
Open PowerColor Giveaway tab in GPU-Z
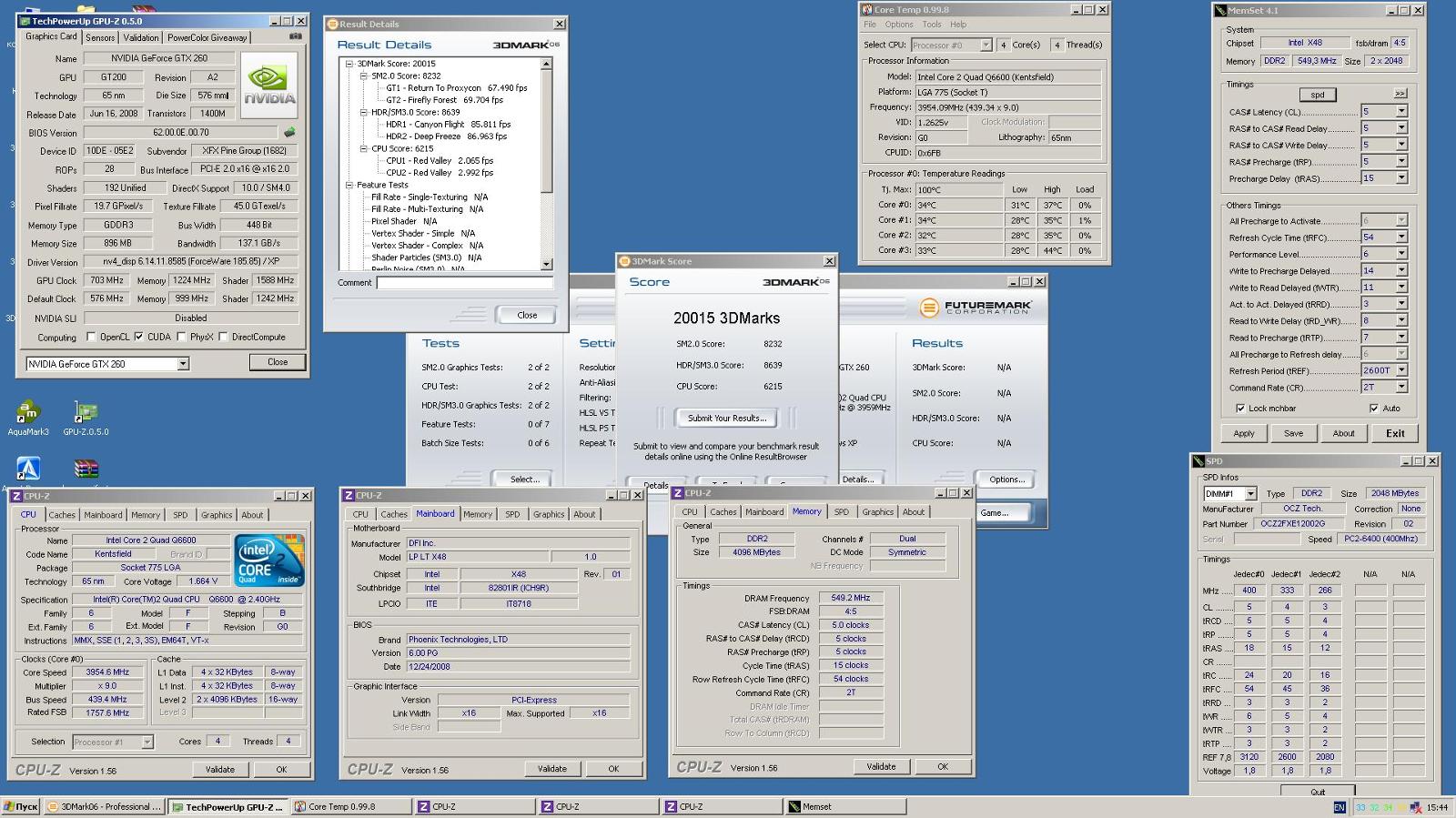(x=207, y=37)
